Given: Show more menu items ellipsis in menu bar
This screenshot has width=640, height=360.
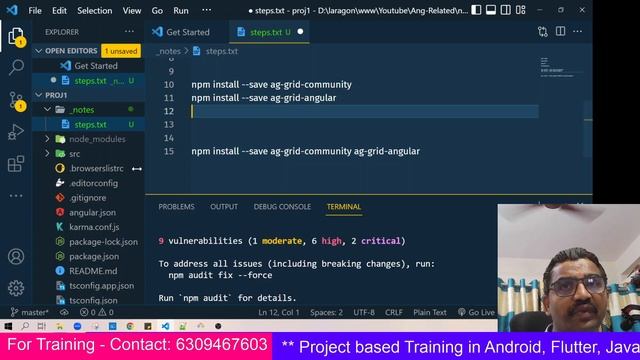Looking at the screenshot, I should (207, 10).
